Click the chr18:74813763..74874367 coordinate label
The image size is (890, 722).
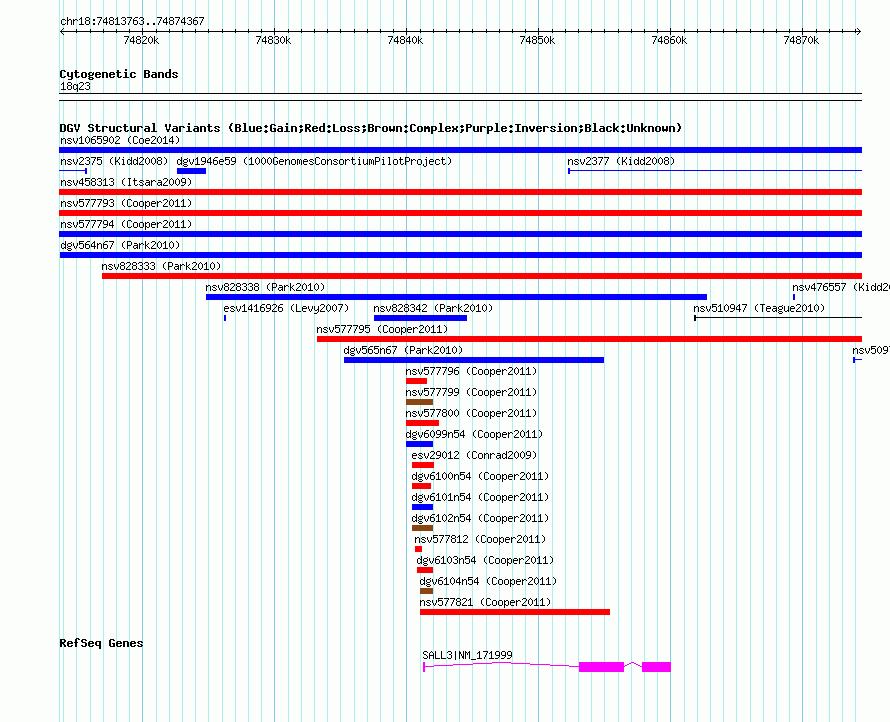click(132, 21)
